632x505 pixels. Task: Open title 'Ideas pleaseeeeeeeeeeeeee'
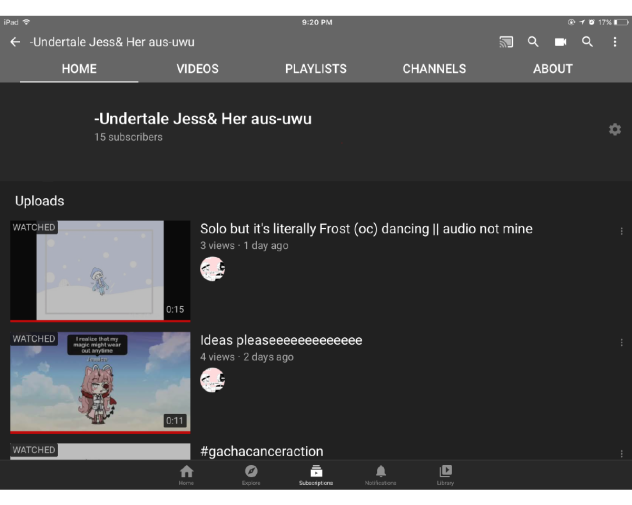pyautogui.click(x=281, y=341)
